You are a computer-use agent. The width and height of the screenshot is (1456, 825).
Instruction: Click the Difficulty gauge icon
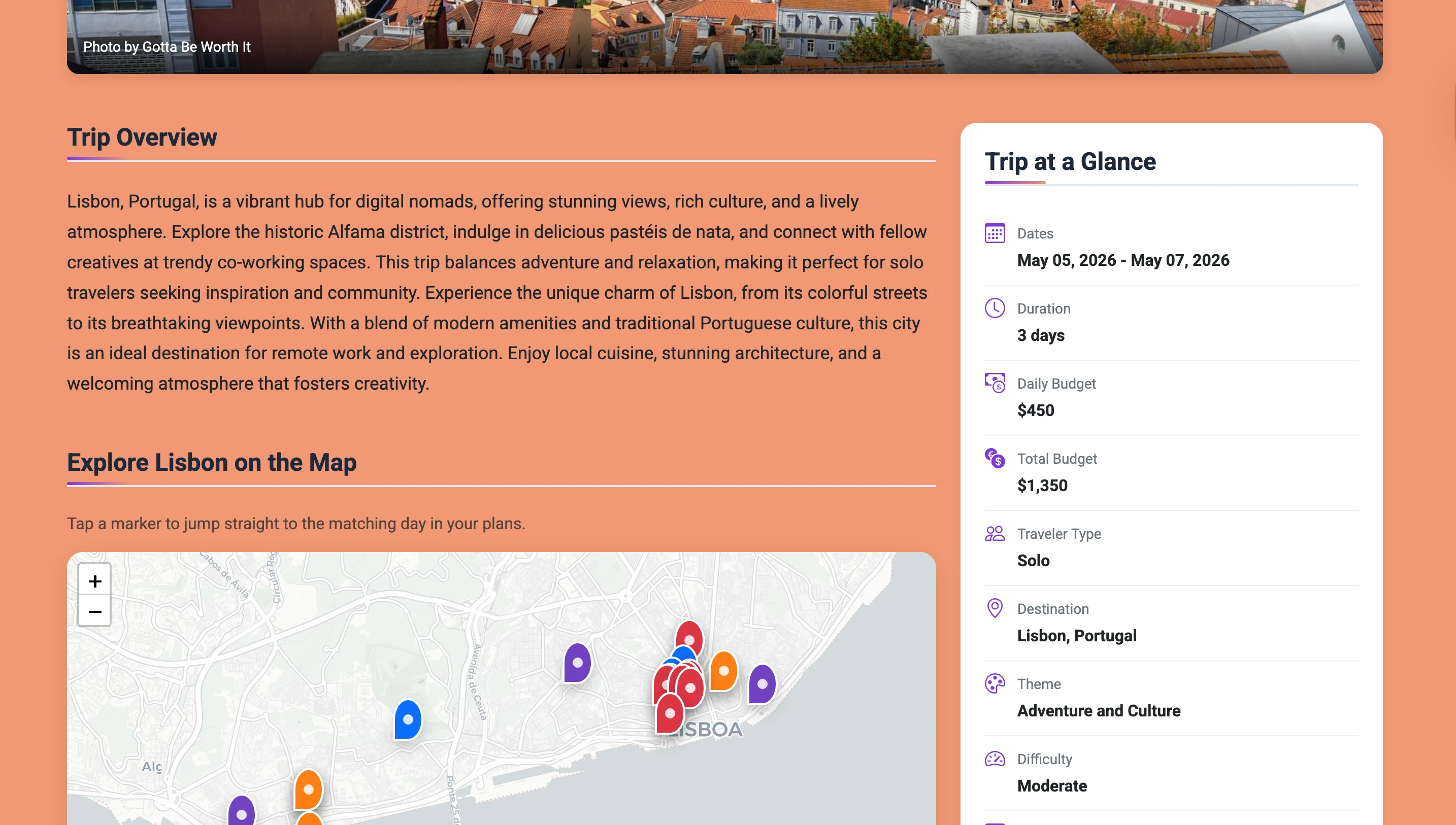(x=995, y=759)
